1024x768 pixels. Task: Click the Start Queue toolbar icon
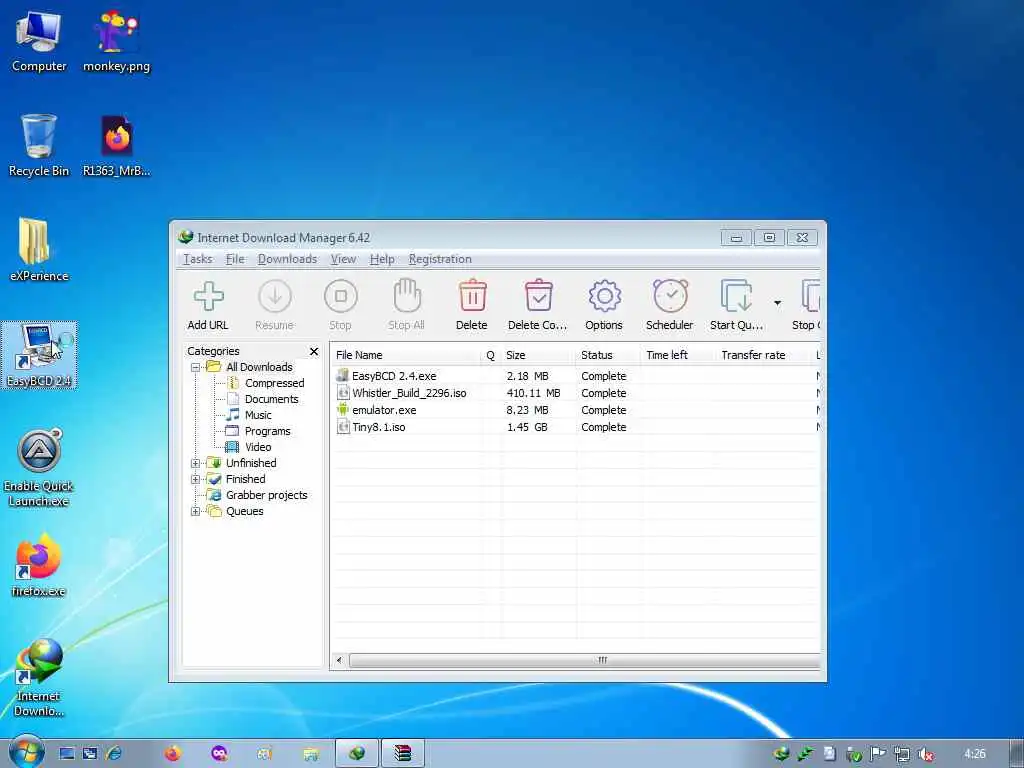coord(737,296)
